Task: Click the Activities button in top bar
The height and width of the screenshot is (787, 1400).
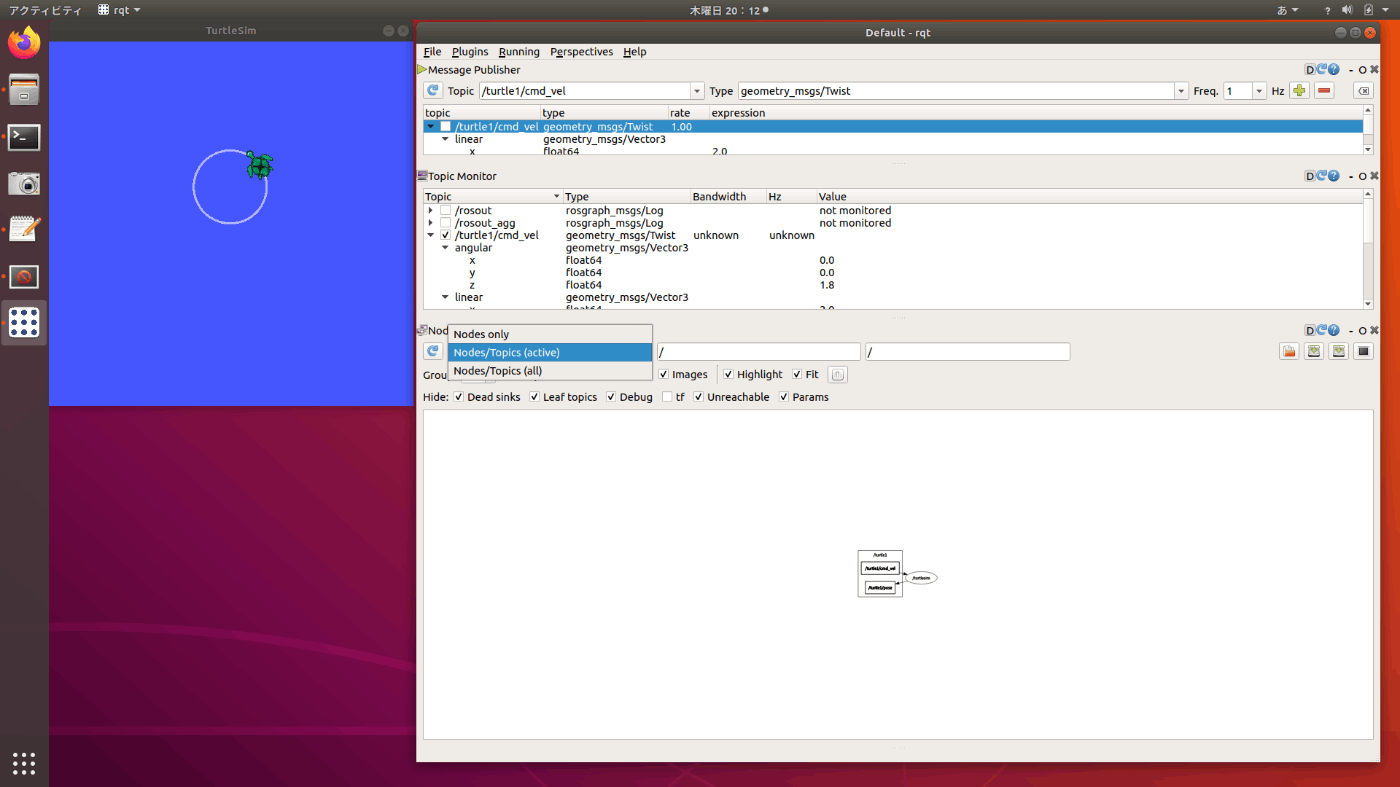Action: coord(45,10)
